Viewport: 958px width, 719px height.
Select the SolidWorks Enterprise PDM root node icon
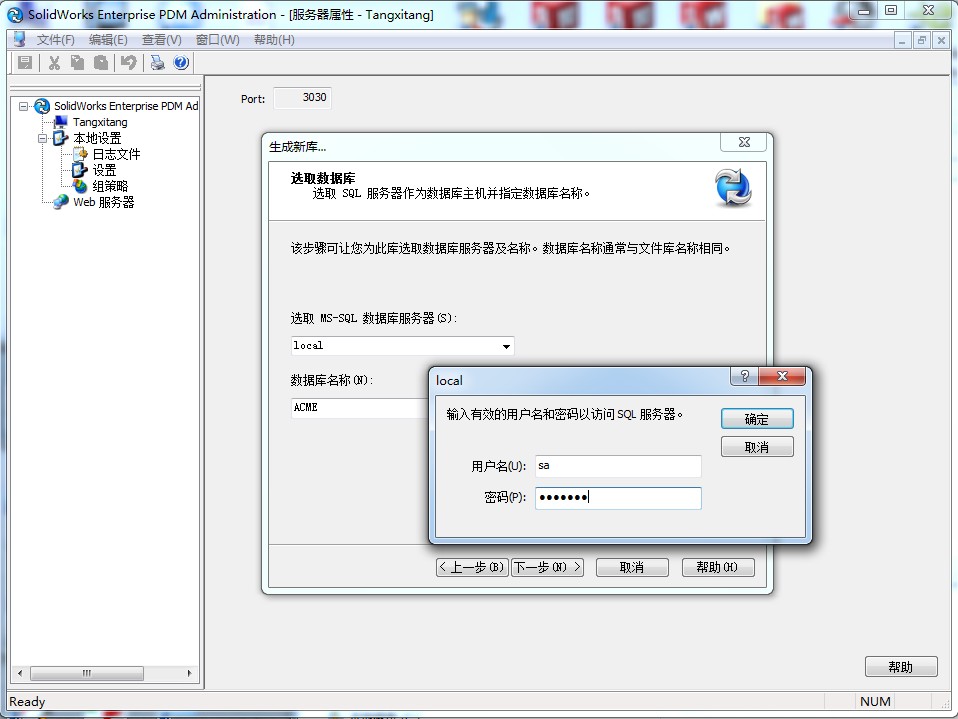click(42, 106)
